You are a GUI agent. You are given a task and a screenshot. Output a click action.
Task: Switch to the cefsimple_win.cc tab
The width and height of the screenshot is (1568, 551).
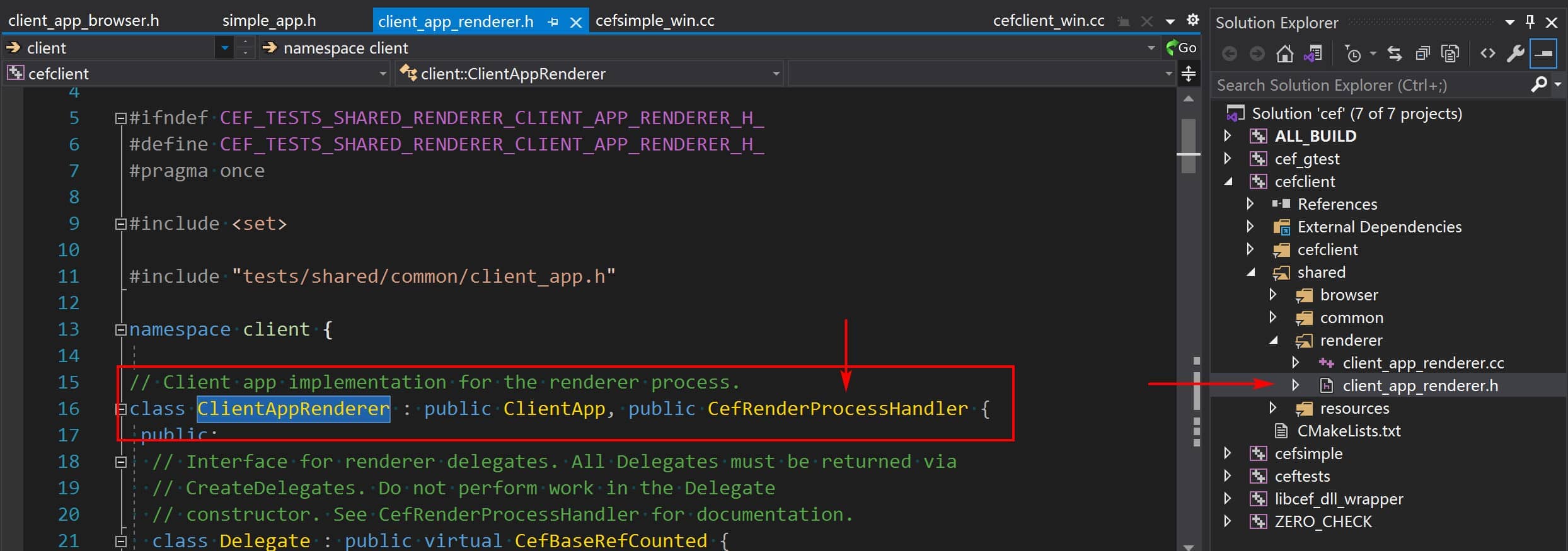point(655,21)
